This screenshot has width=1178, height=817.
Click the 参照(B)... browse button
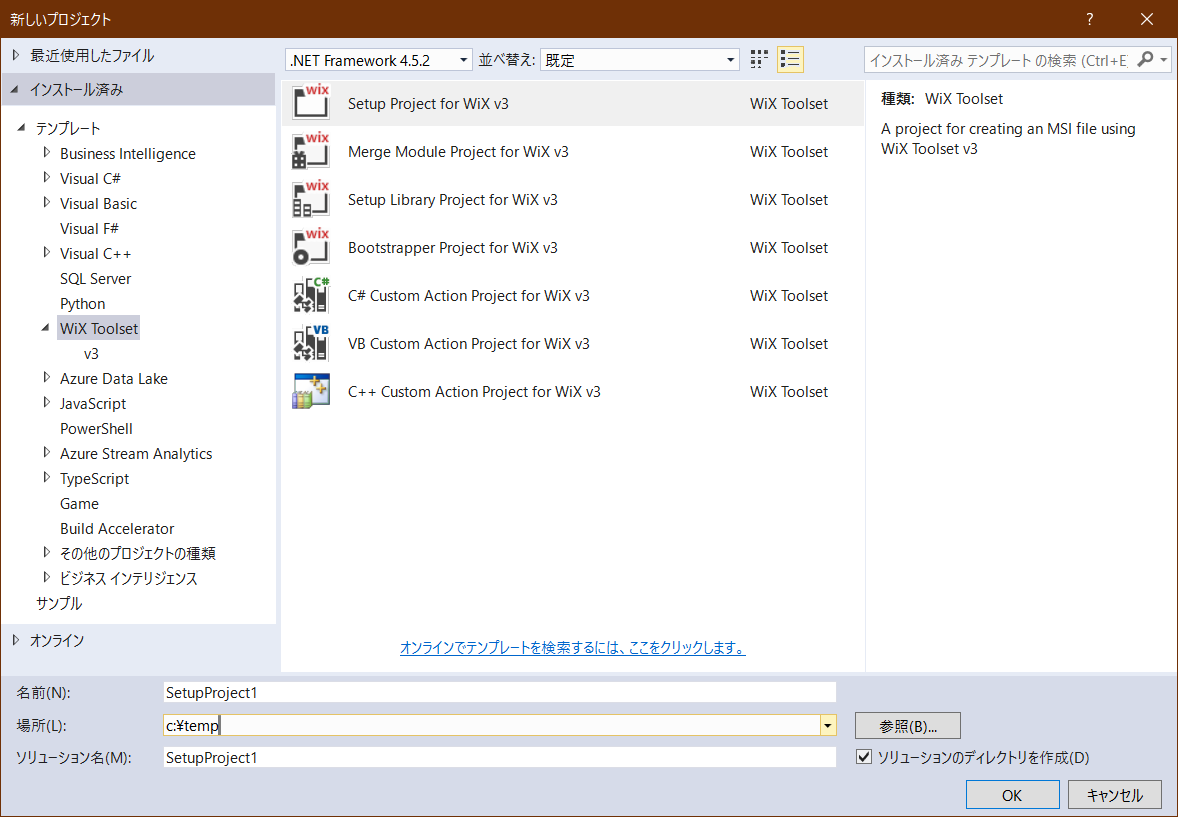[908, 726]
